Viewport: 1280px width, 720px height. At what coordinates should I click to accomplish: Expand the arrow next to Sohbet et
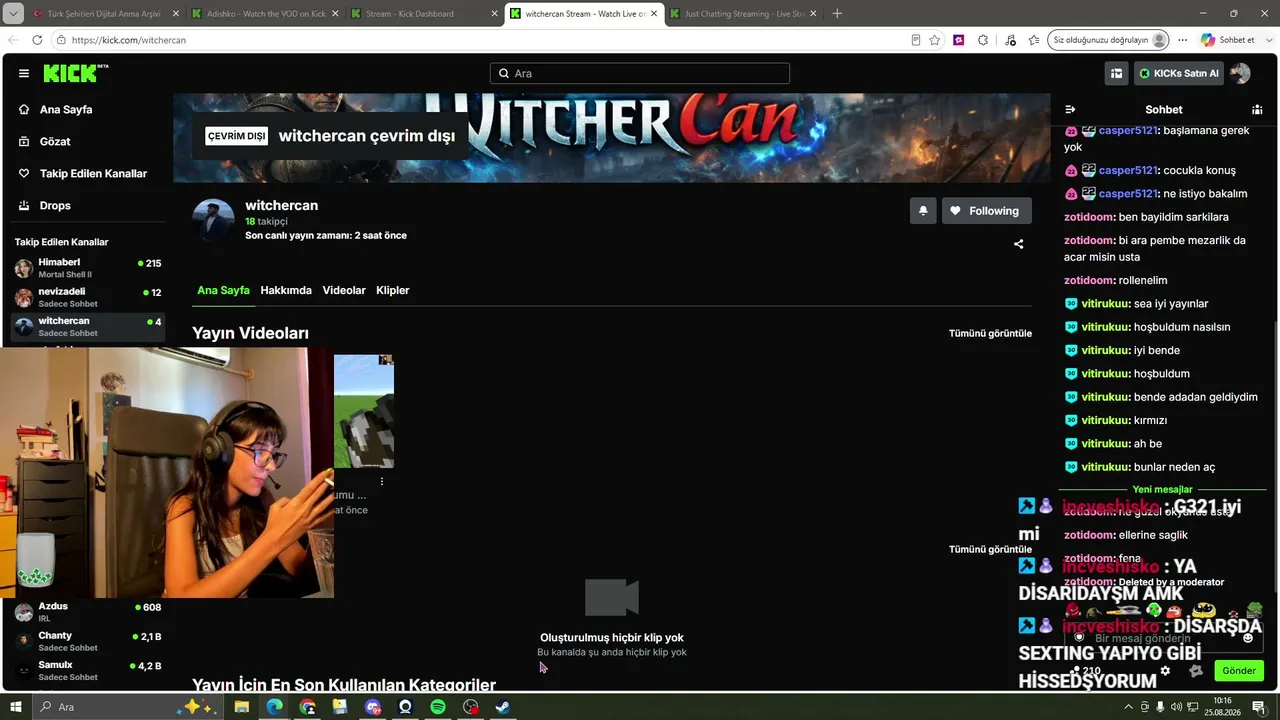[1267, 40]
